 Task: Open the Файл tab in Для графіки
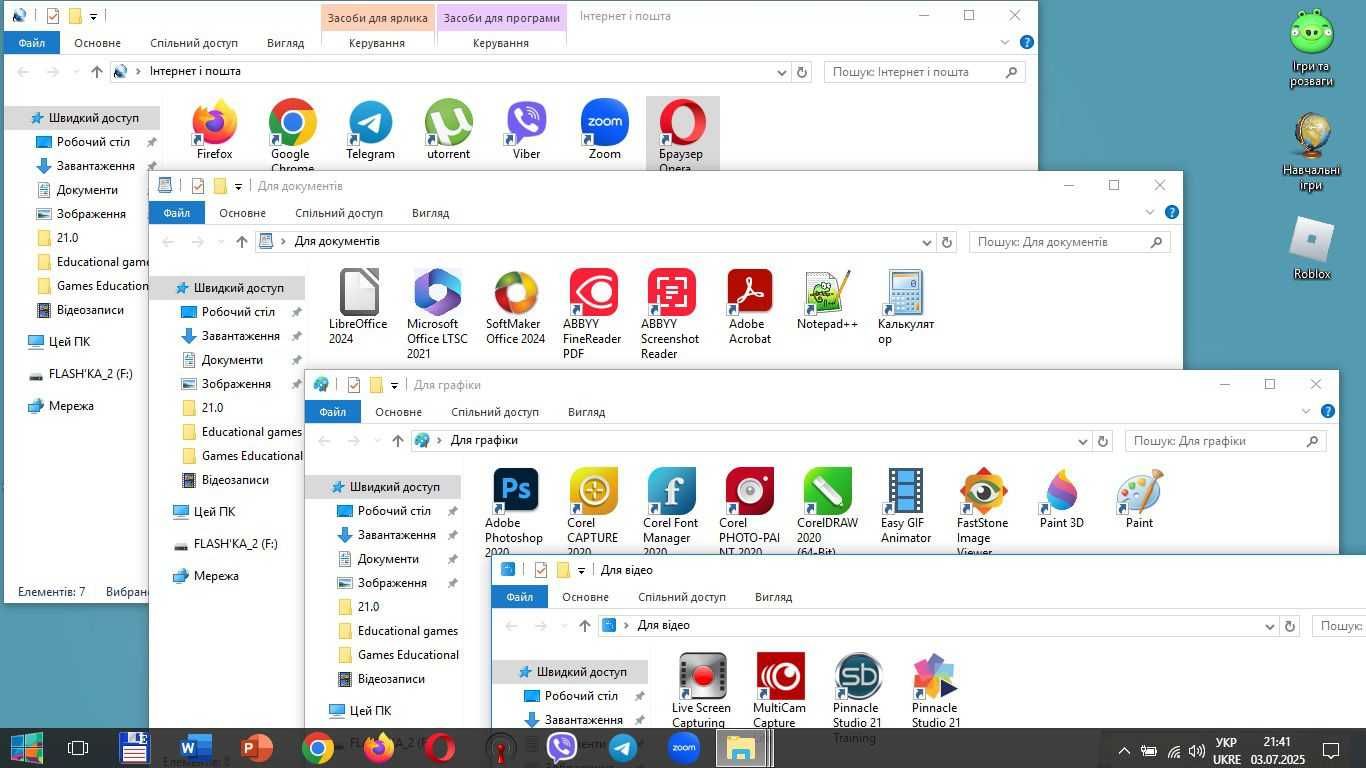tap(333, 412)
